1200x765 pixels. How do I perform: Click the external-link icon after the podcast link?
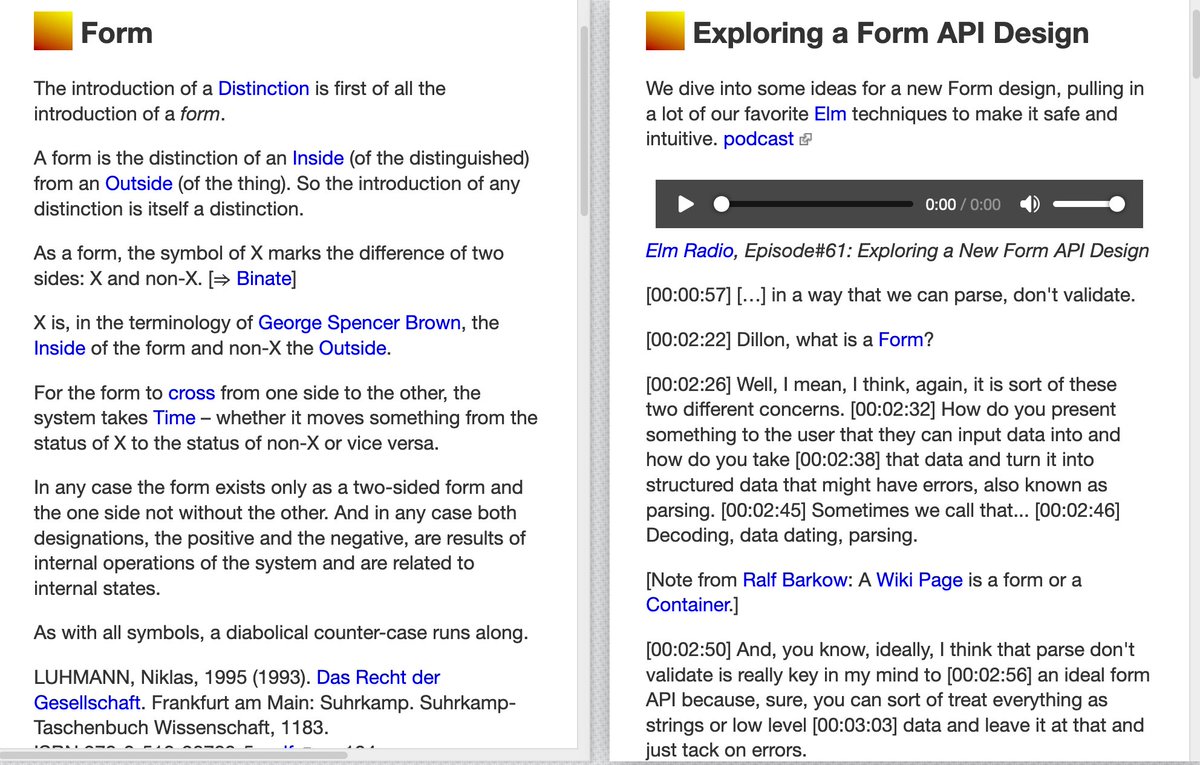coord(804,137)
